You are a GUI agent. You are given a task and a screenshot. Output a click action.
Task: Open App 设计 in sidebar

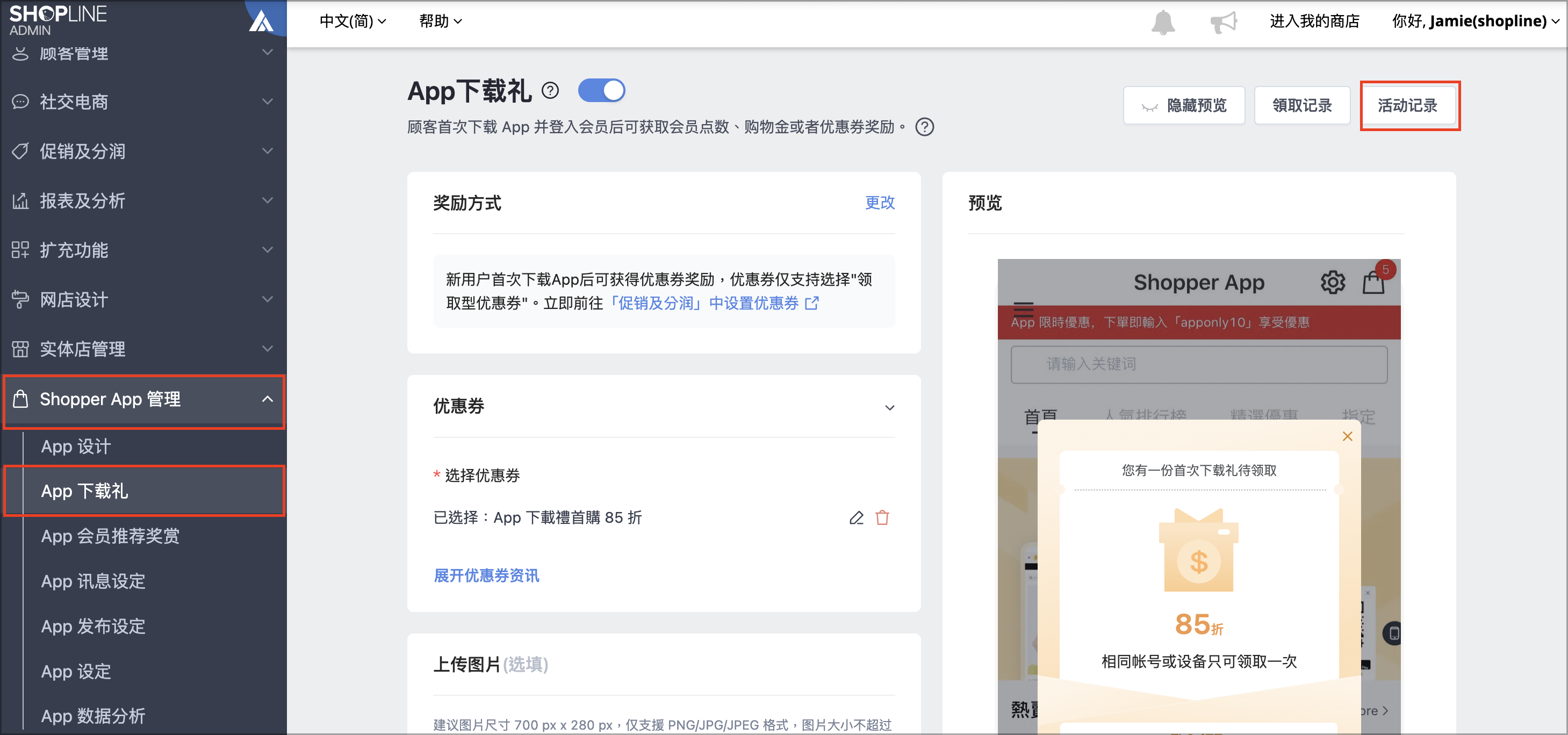click(76, 446)
